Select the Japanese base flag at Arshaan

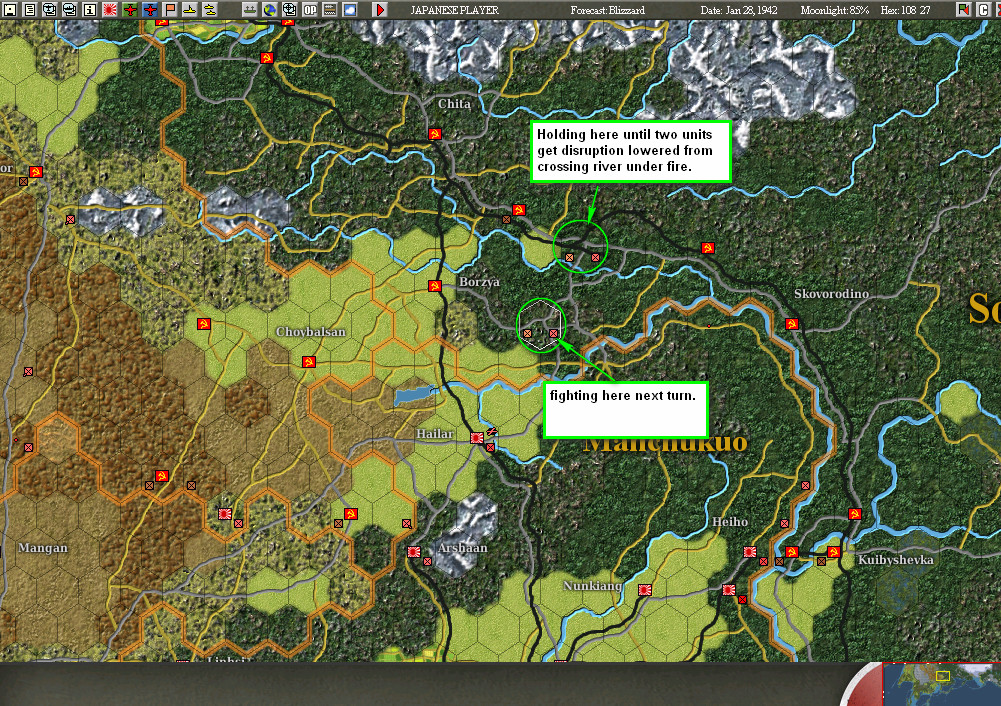[x=414, y=552]
